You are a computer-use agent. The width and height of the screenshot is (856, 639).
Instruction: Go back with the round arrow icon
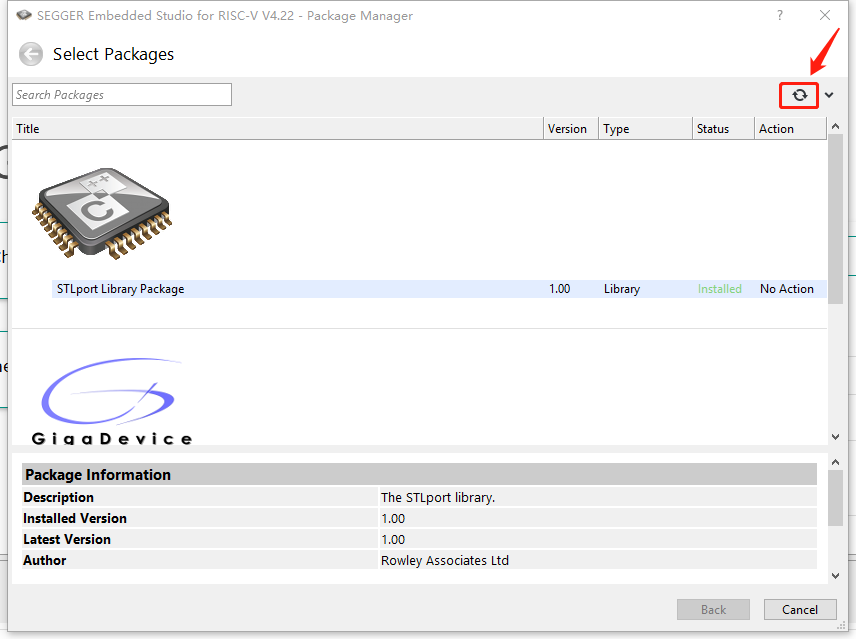pyautogui.click(x=31, y=54)
